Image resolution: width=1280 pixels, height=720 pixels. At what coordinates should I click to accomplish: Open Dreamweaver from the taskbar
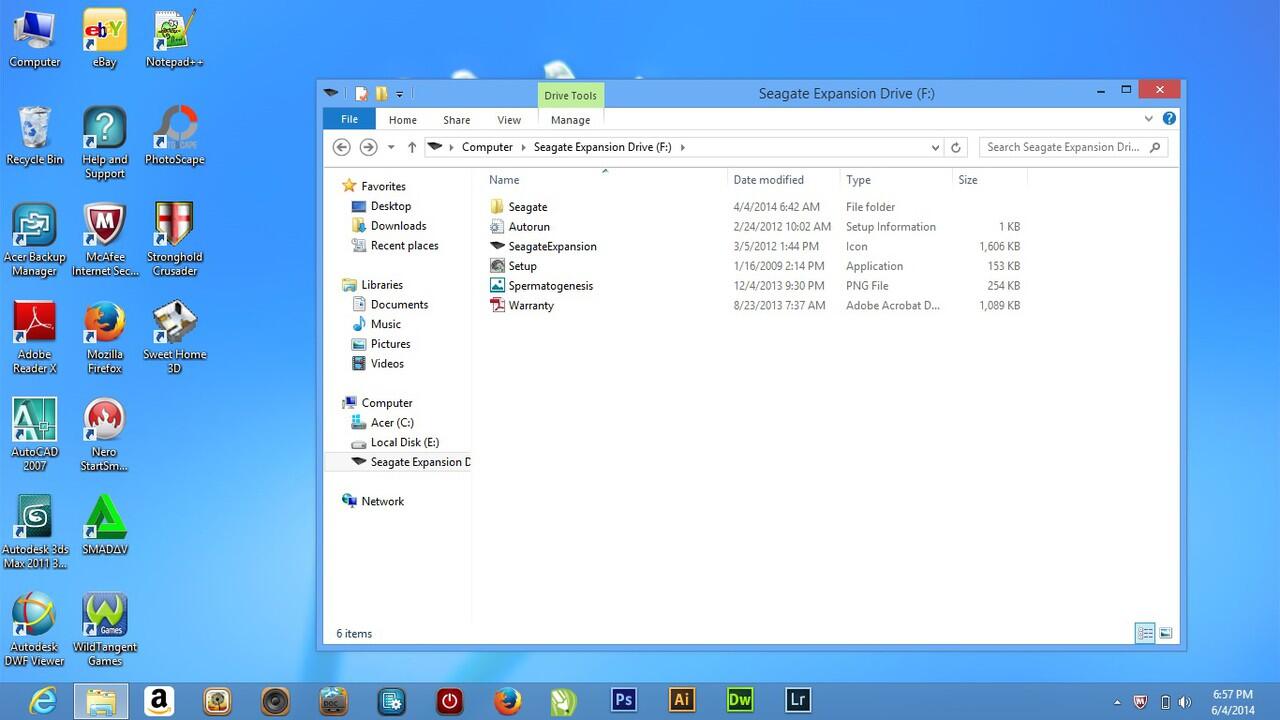coord(740,700)
